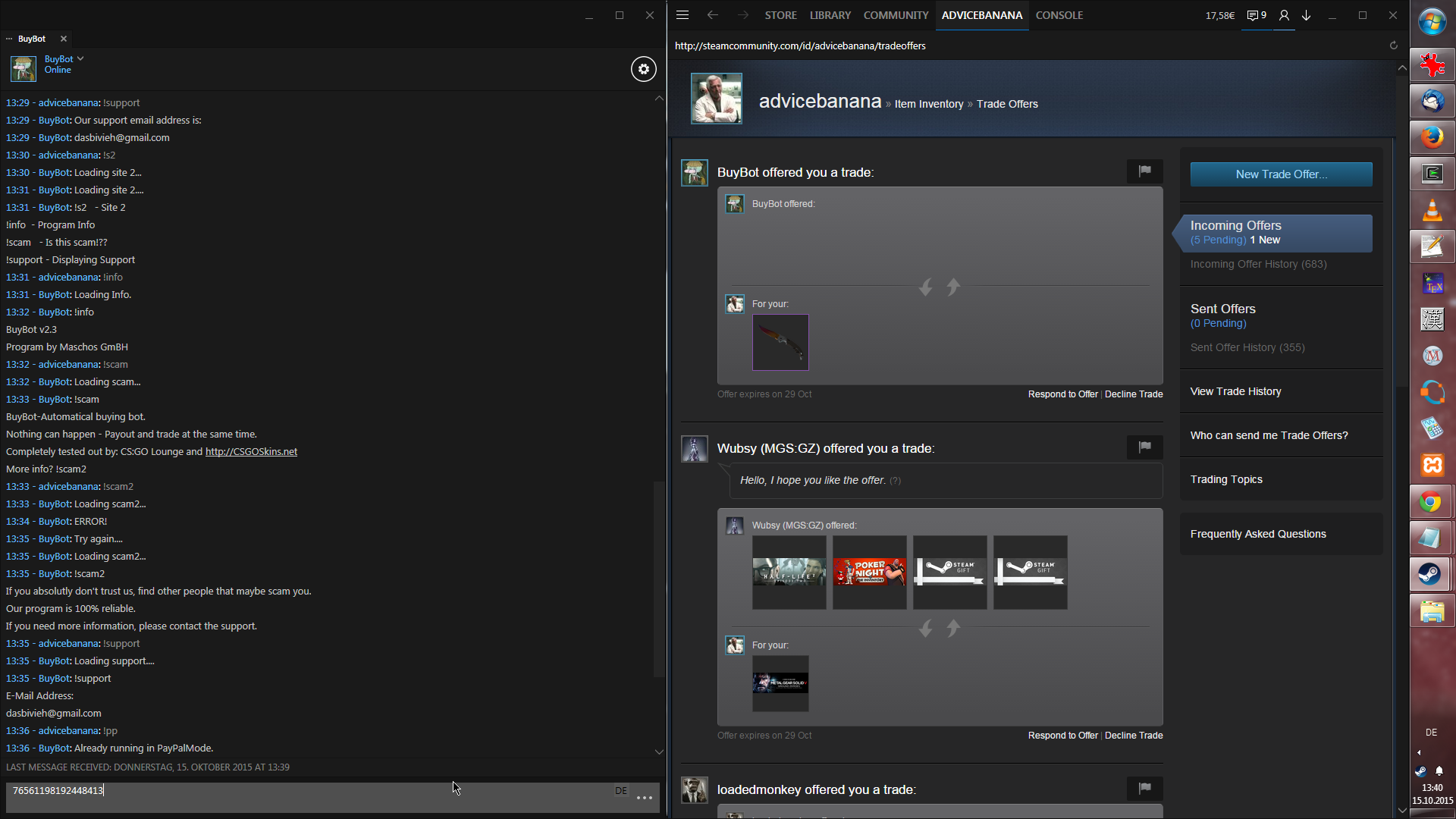Expand BuyBot name dropdown arrow
The height and width of the screenshot is (819, 1456).
point(80,58)
